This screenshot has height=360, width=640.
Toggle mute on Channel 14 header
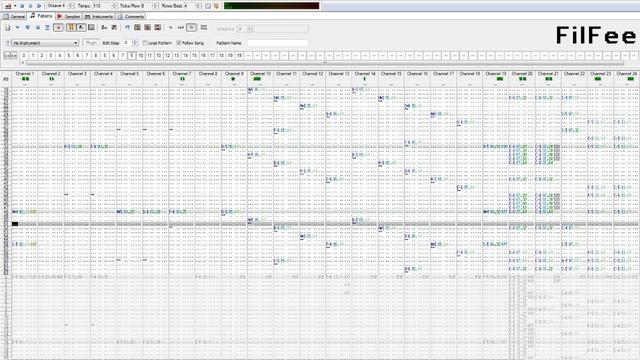click(x=364, y=73)
